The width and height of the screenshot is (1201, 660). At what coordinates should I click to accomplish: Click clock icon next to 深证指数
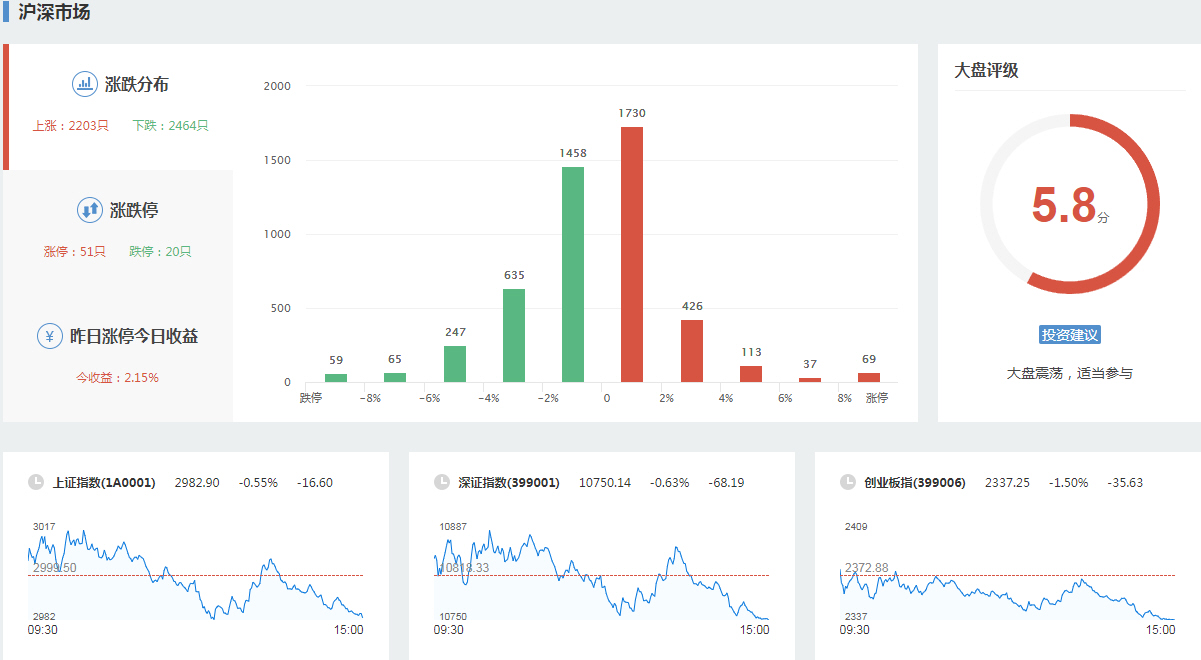[x=442, y=482]
